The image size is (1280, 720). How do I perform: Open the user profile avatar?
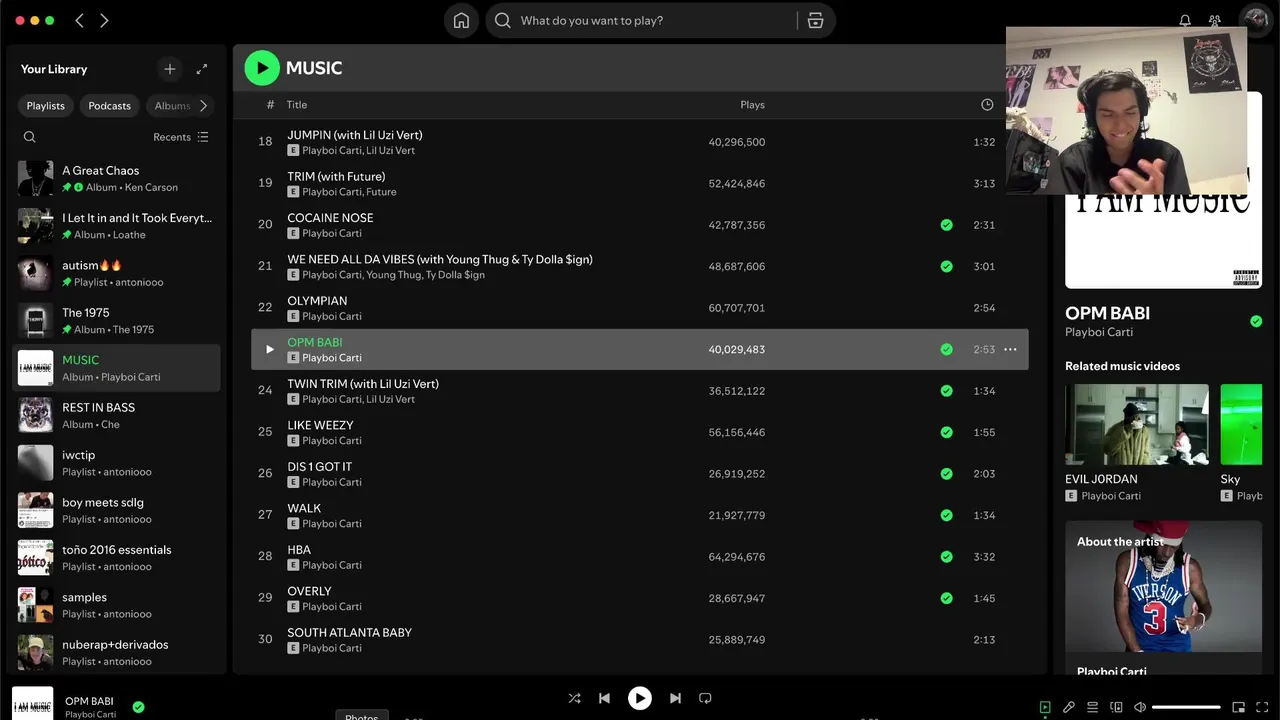click(1254, 19)
